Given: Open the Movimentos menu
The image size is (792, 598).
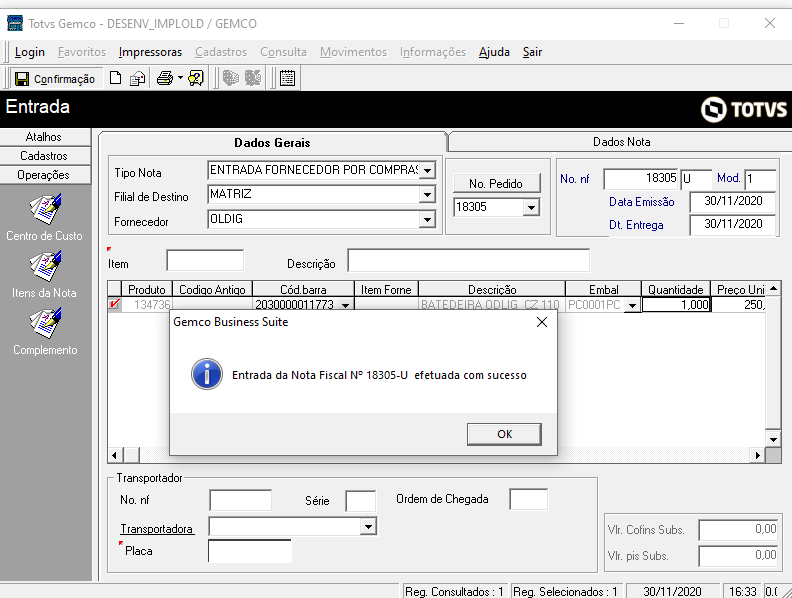Looking at the screenshot, I should (x=353, y=52).
